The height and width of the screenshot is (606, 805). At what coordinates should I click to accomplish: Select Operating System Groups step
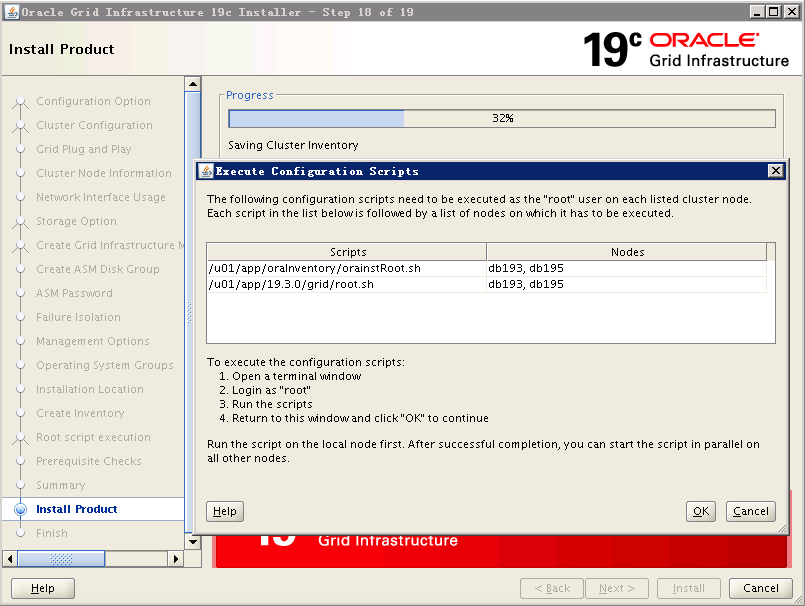tap(105, 365)
